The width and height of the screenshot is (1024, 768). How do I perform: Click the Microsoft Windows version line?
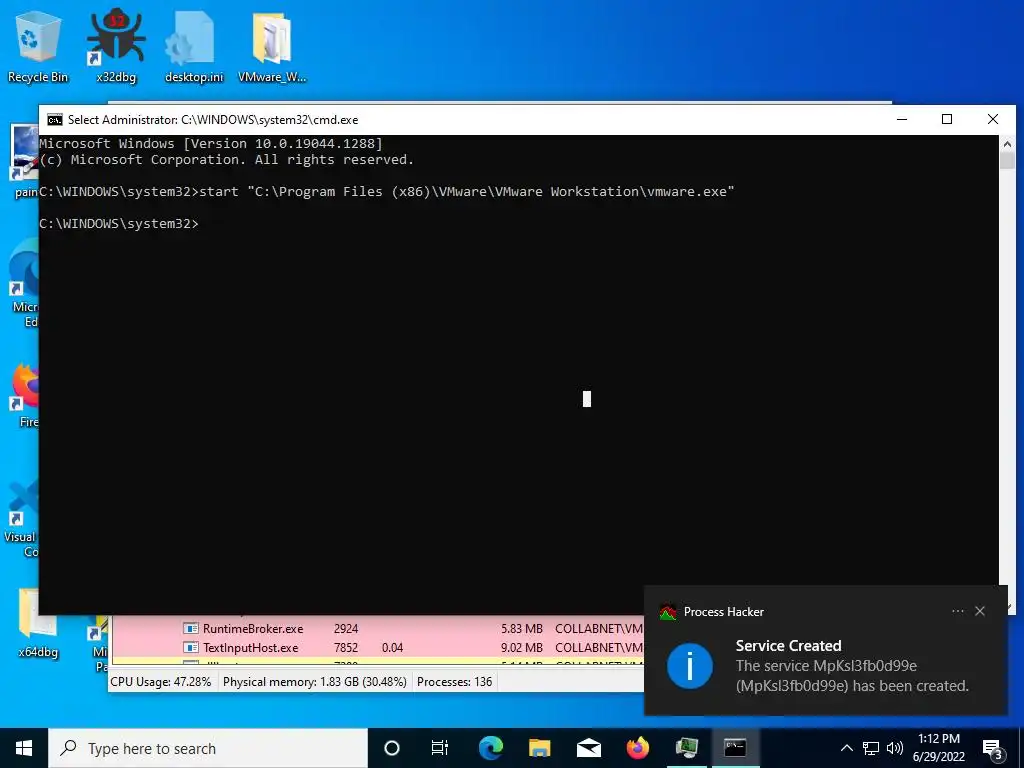point(211,144)
